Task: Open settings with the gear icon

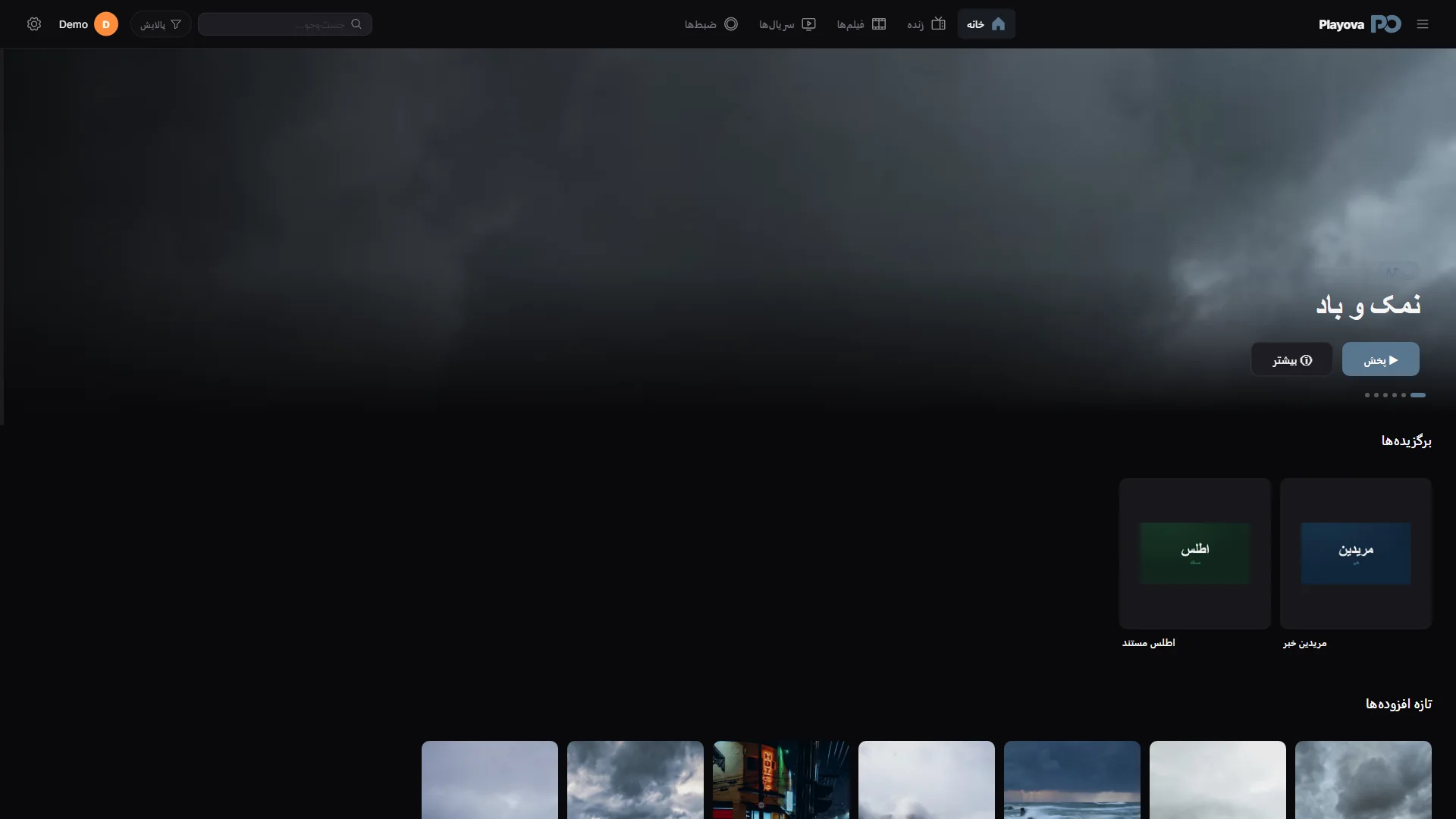Action: click(x=34, y=24)
